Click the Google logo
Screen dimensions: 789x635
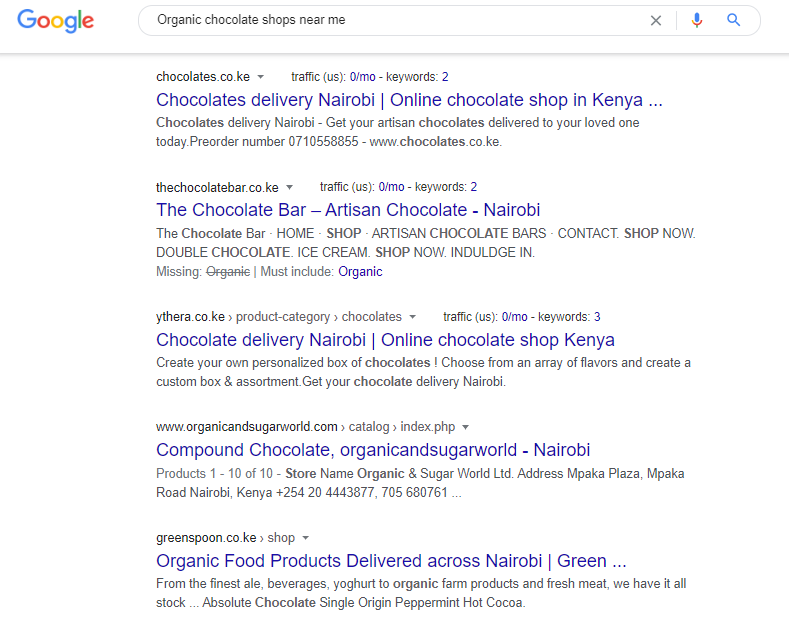pos(55,21)
